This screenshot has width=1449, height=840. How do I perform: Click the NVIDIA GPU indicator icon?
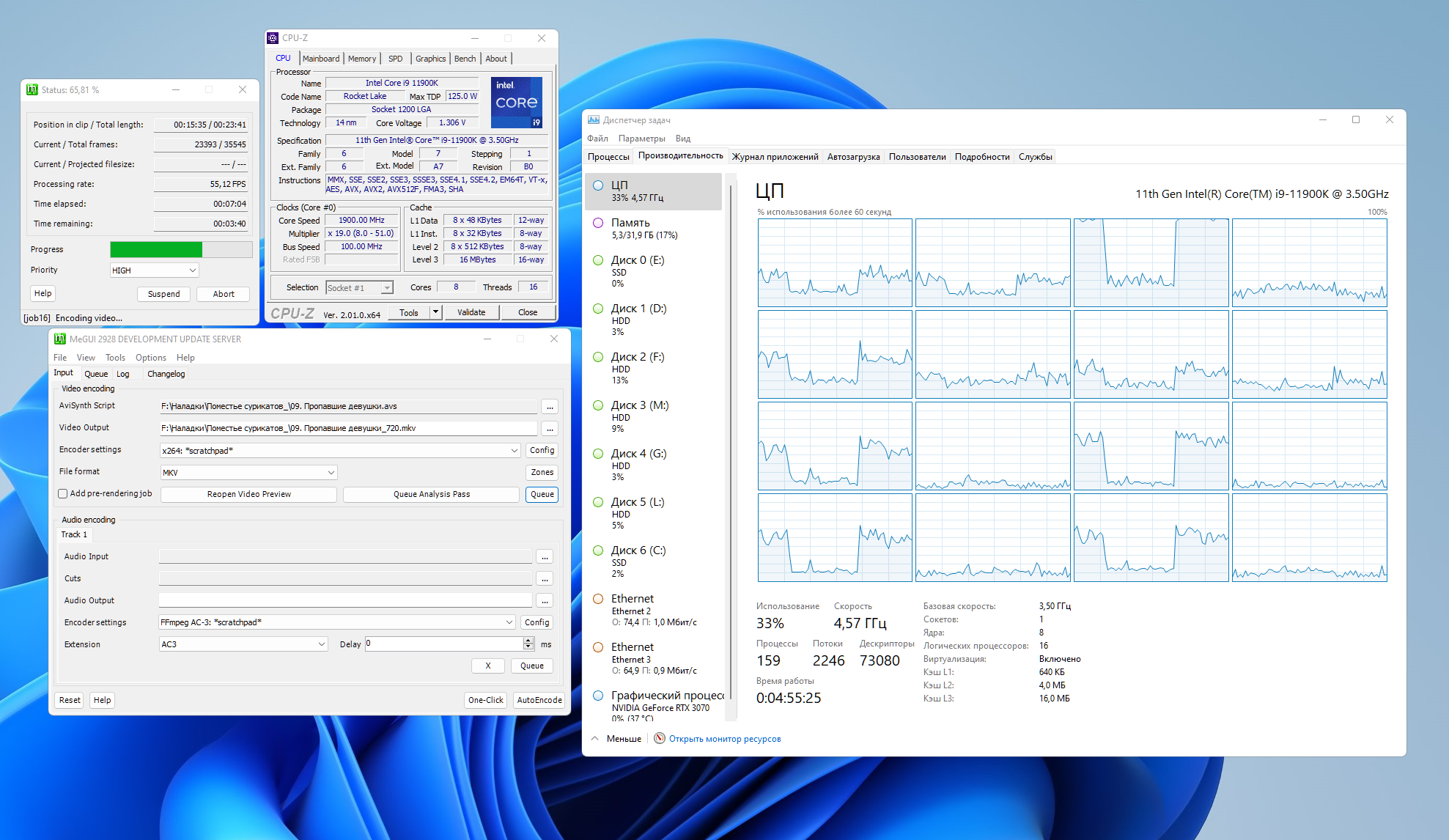(598, 696)
